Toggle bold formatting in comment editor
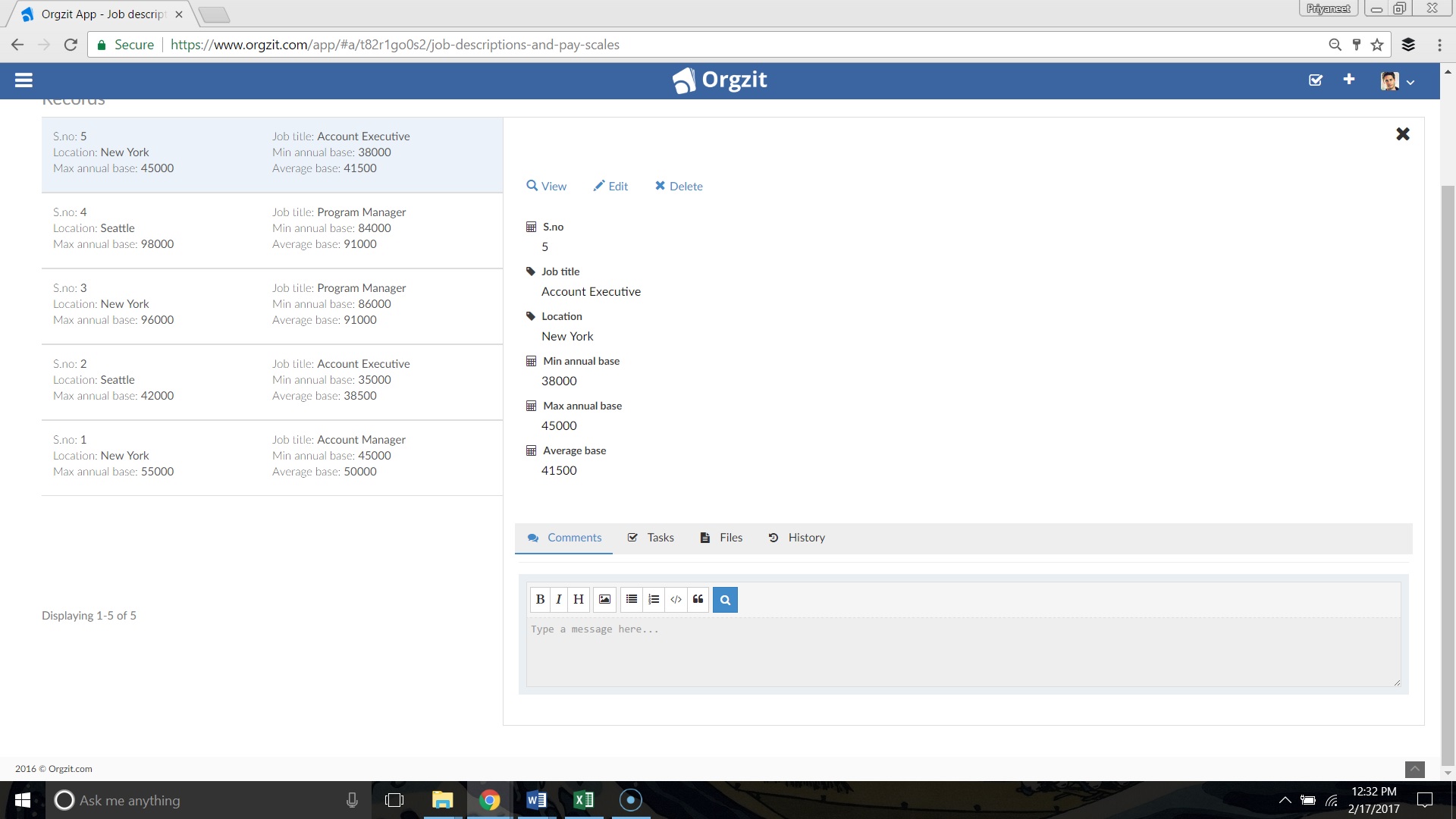The width and height of the screenshot is (1456, 819). (540, 600)
